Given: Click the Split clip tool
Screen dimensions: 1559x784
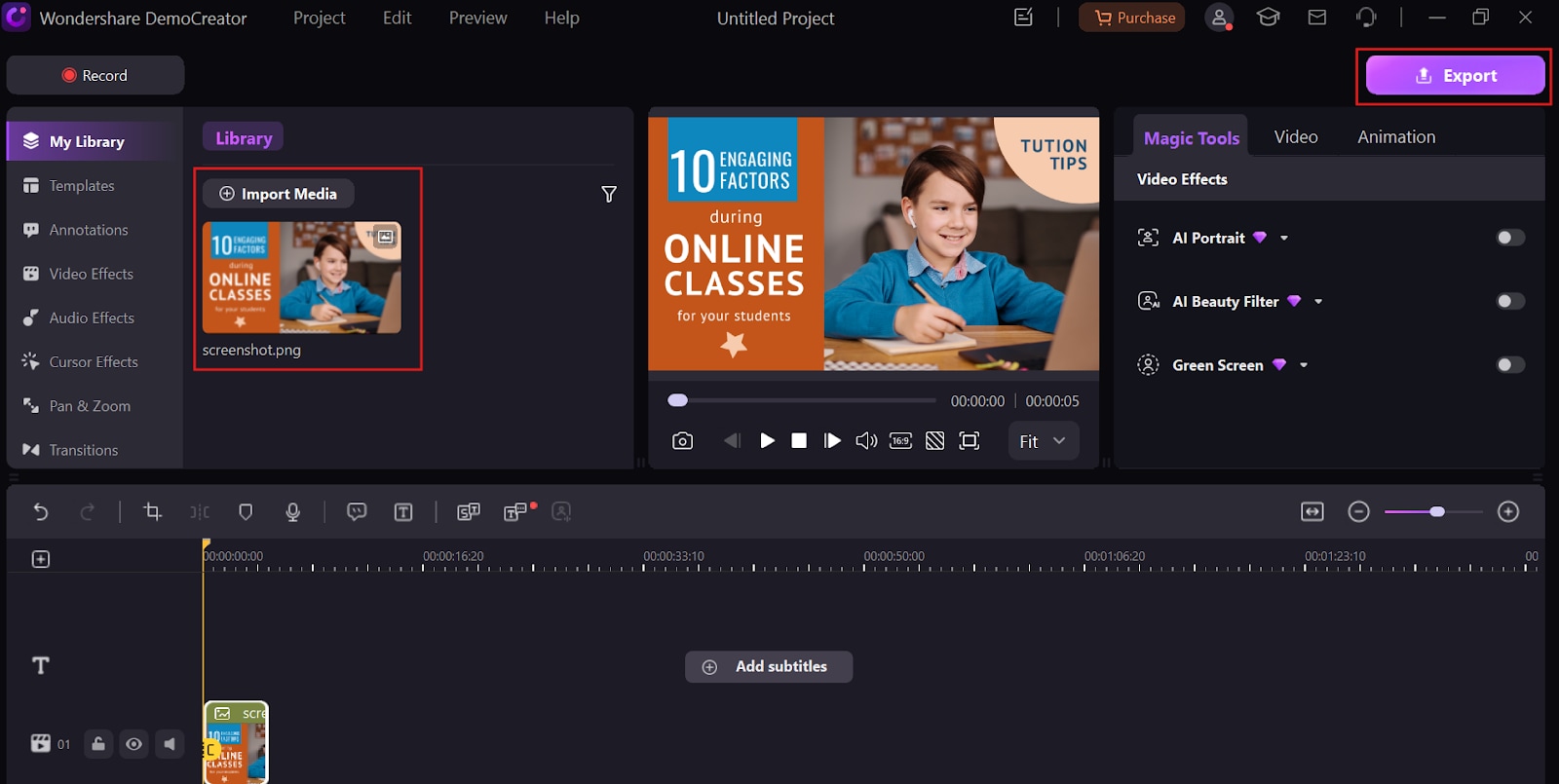Looking at the screenshot, I should point(200,511).
